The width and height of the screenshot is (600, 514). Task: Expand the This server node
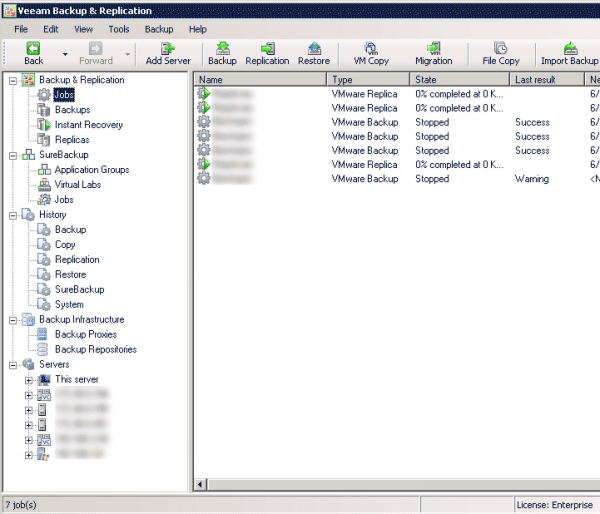(28, 380)
